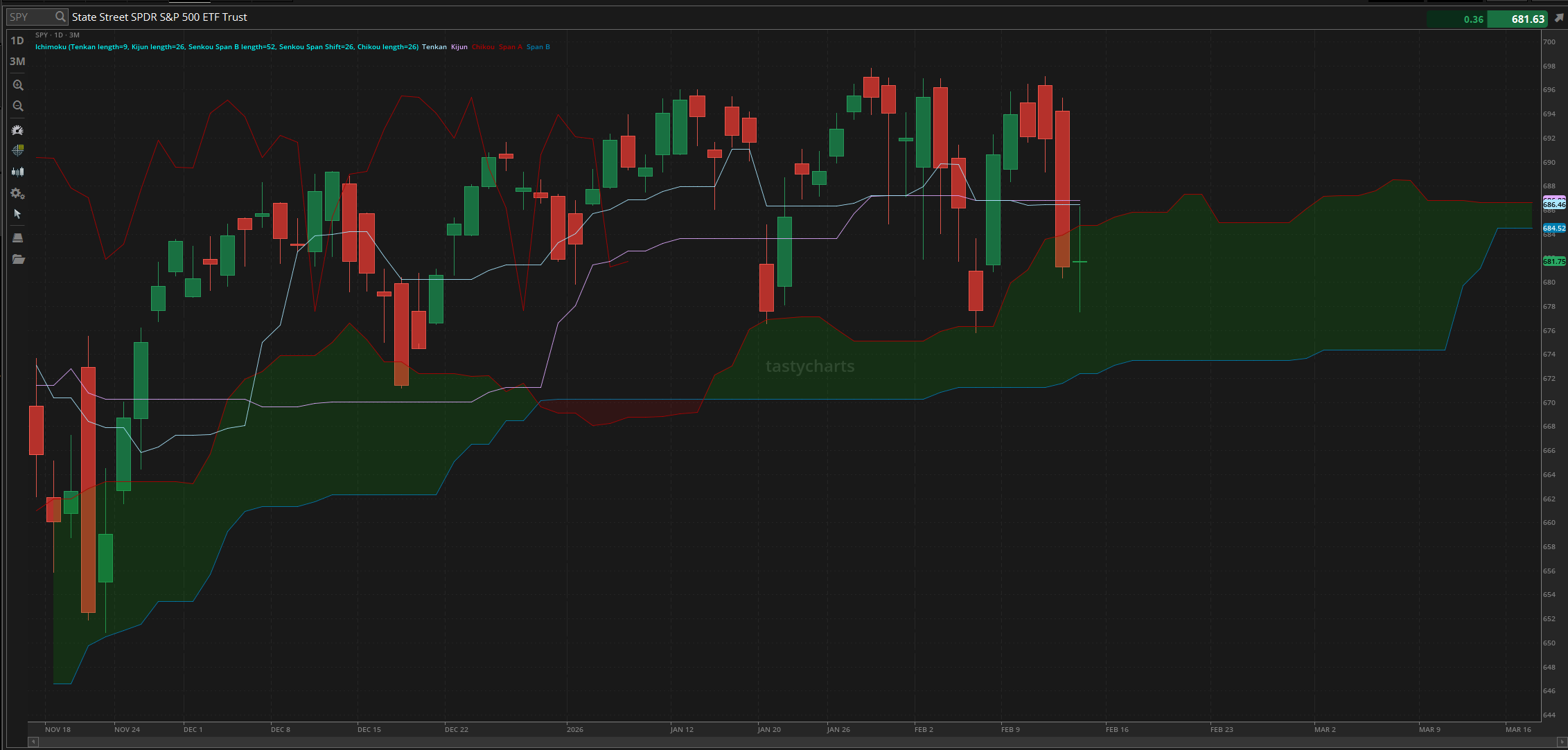Click the SPY symbol input field
Viewport: 1568px width, 750px height.
(x=29, y=17)
